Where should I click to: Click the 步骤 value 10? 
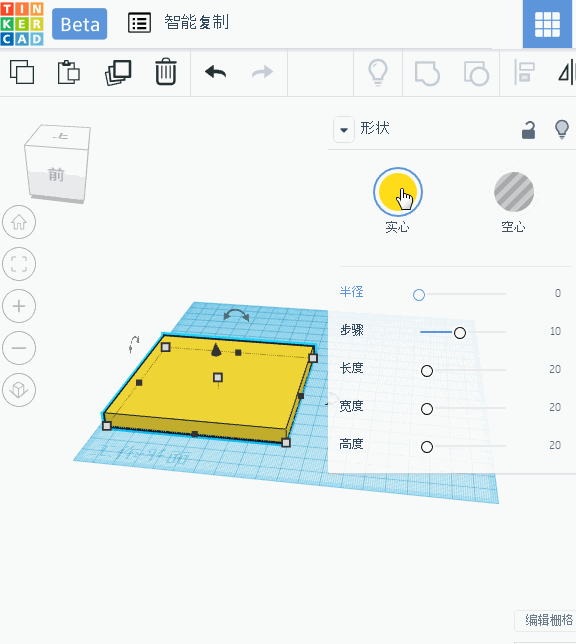(x=555, y=331)
